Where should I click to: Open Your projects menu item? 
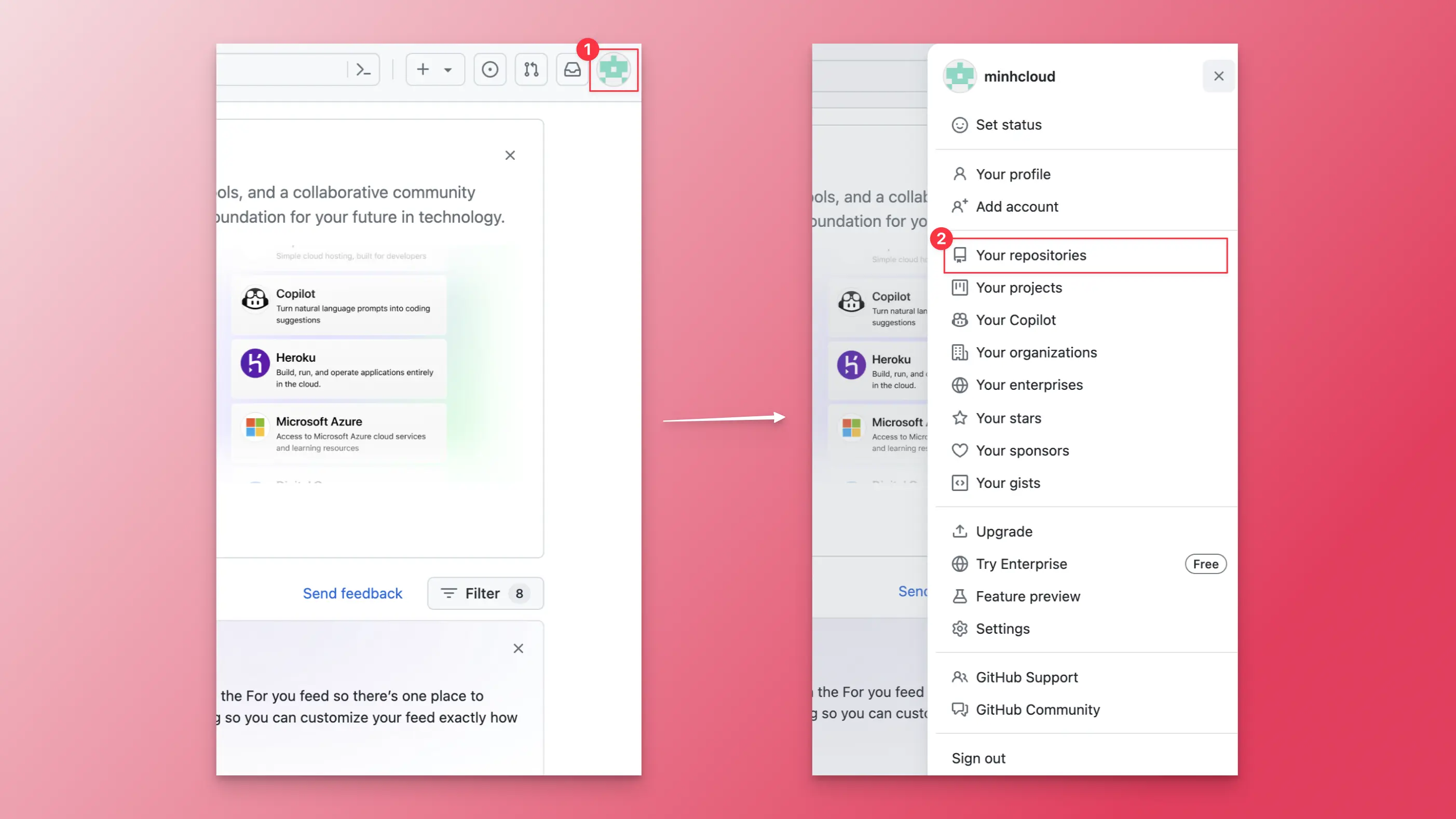pos(1085,288)
